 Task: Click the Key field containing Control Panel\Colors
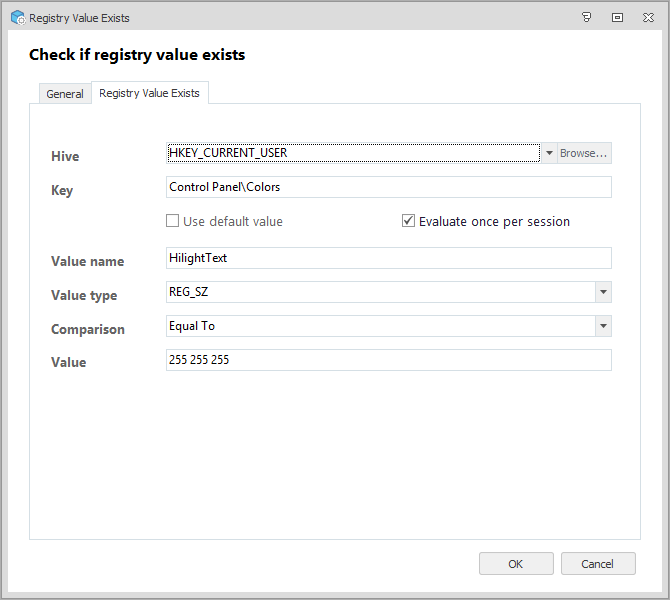tap(388, 188)
